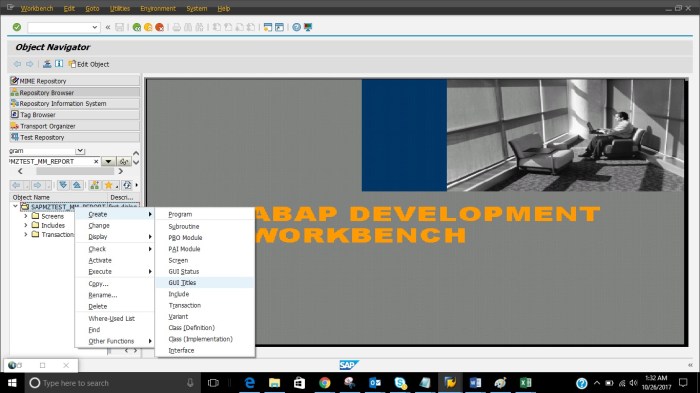
Task: Click the Favorites star icon
Action: 108,185
